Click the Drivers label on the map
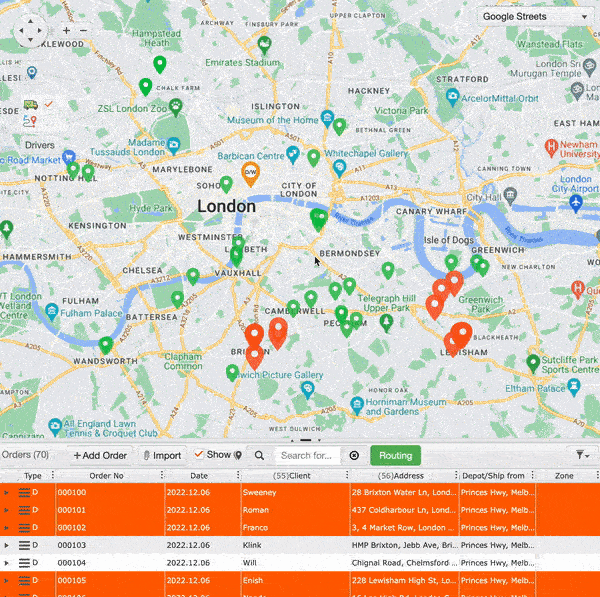Screen dimensions: 600x597 click(x=40, y=145)
